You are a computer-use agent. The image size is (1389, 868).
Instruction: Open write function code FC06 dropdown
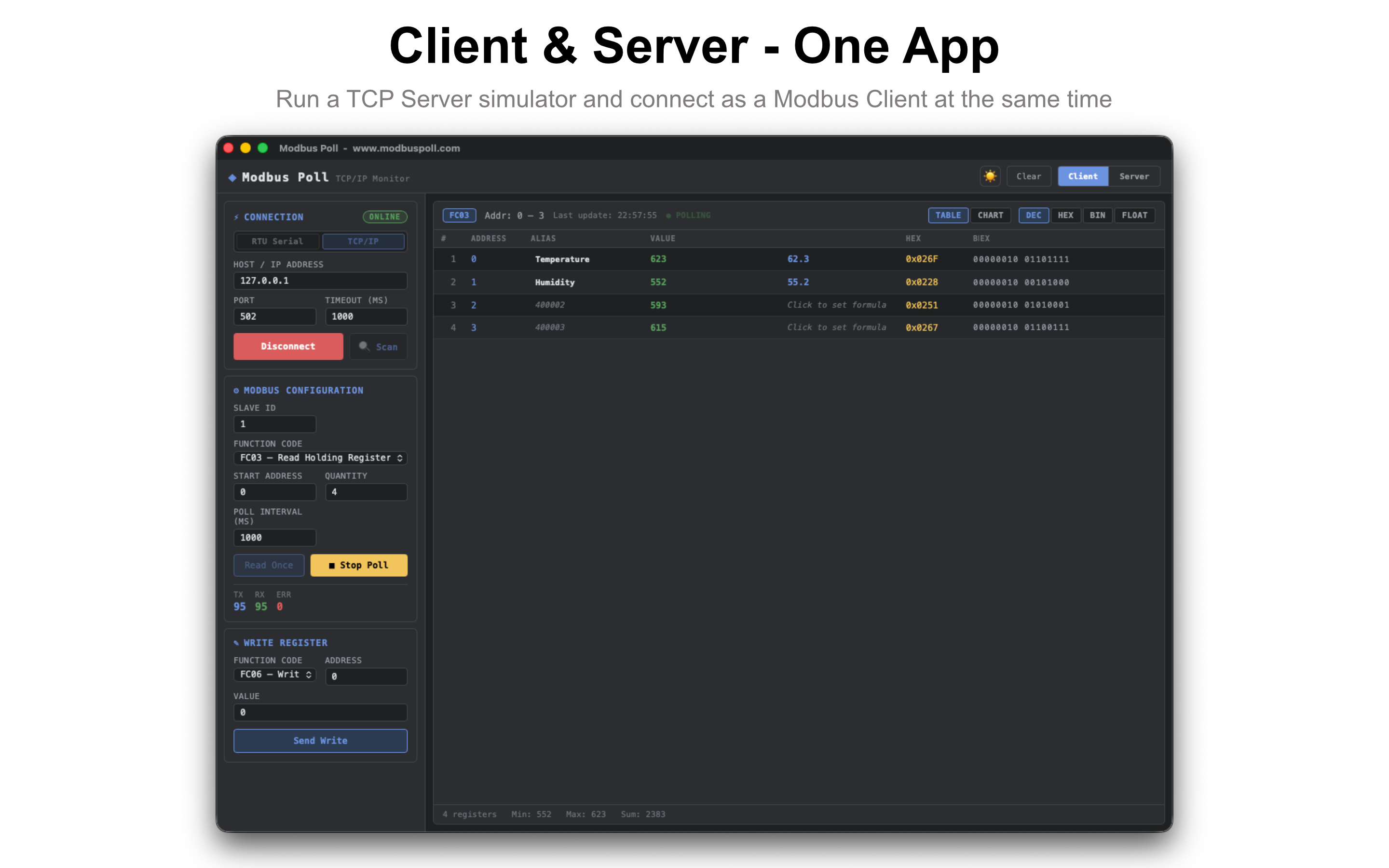[275, 675]
